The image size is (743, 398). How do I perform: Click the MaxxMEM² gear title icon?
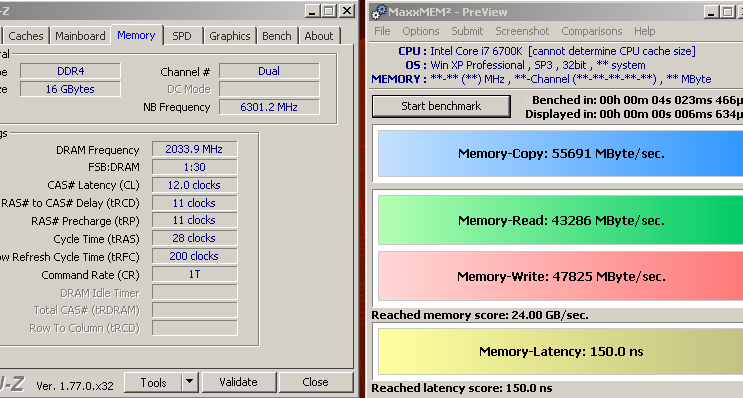(379, 12)
